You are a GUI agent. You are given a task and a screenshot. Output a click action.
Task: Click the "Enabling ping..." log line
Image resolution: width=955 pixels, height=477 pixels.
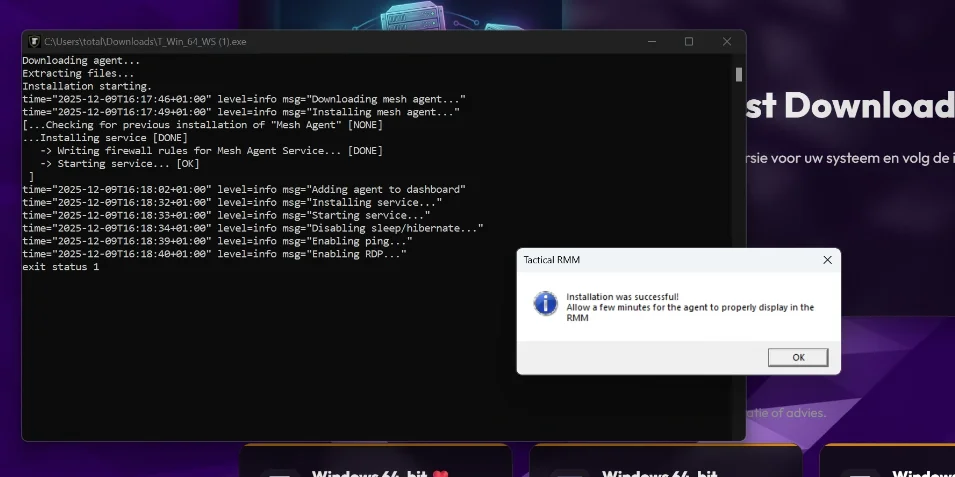217,241
